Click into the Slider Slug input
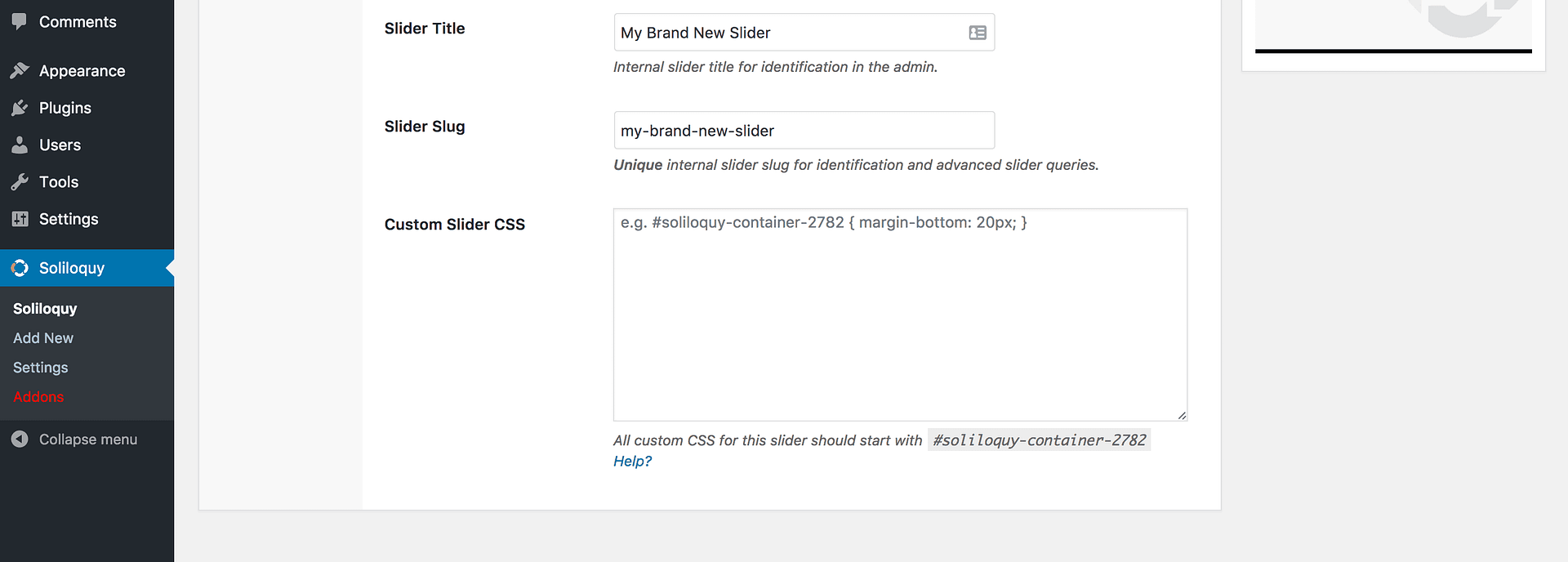 804,131
